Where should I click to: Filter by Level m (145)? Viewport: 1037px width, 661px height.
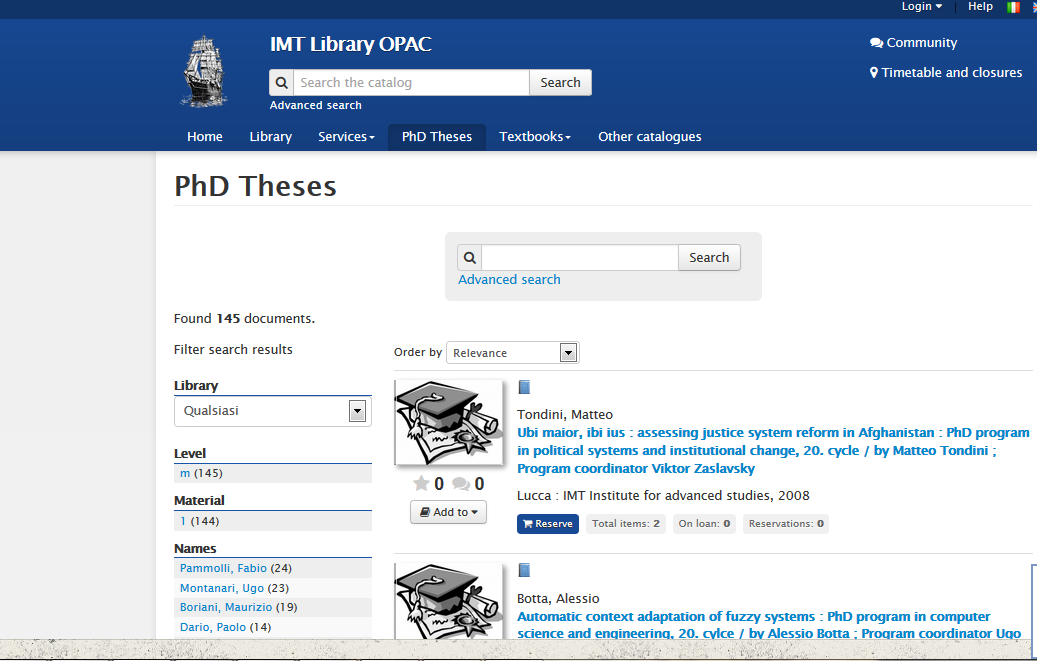(x=201, y=473)
